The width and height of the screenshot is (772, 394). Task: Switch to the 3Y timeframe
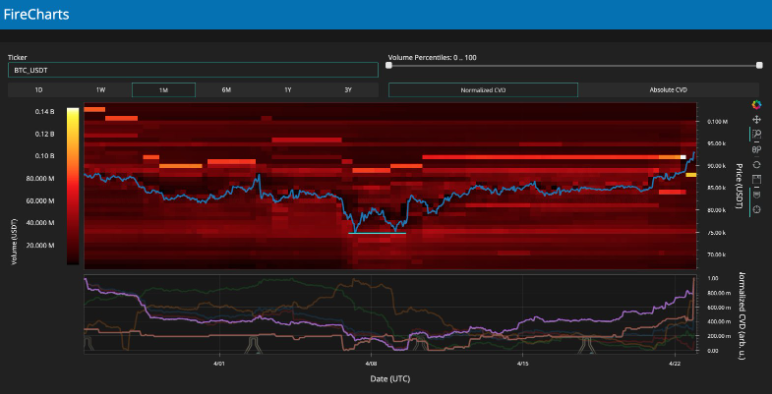point(348,90)
